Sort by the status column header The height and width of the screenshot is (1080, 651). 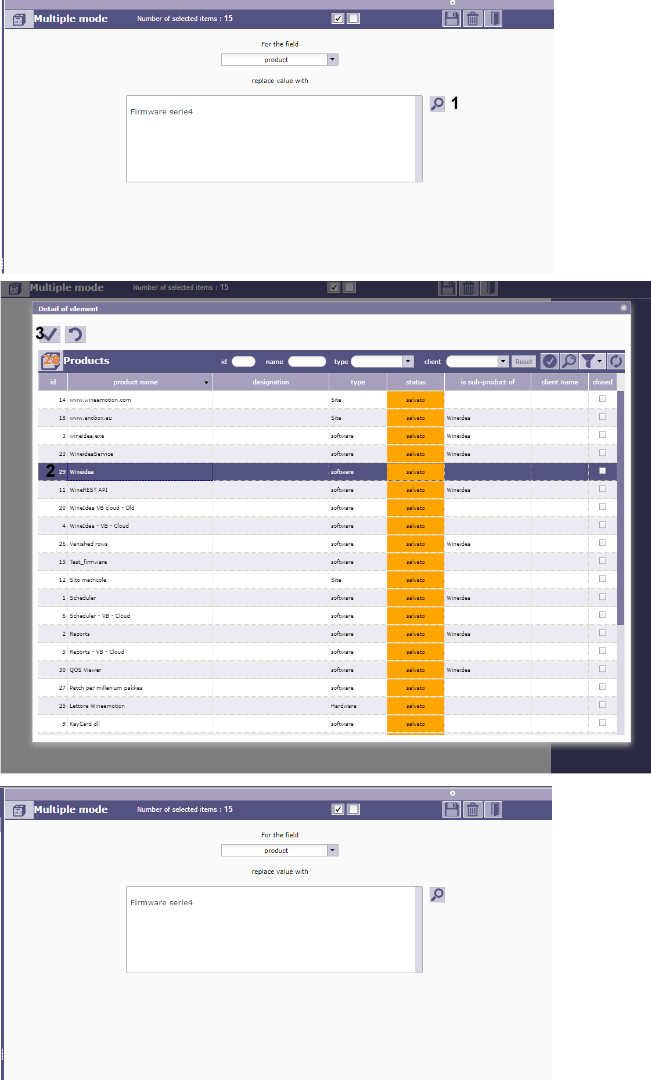pyautogui.click(x=415, y=382)
